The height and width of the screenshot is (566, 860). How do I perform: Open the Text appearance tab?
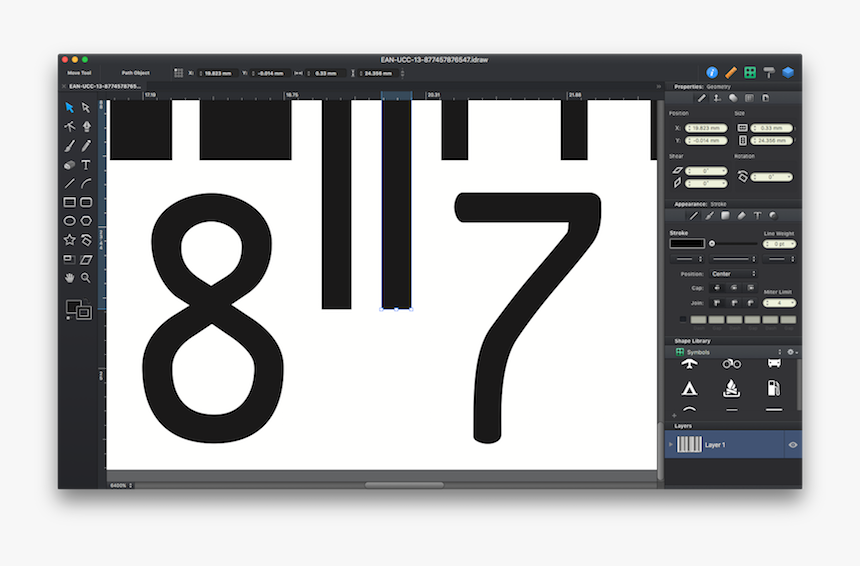757,215
